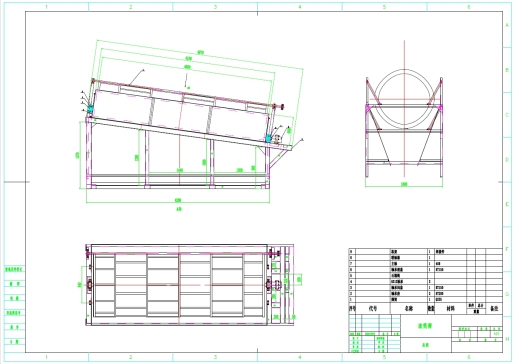This screenshot has height=364, width=515.
Task: Select the width dimension below the end view
Action: pyautogui.click(x=404, y=184)
